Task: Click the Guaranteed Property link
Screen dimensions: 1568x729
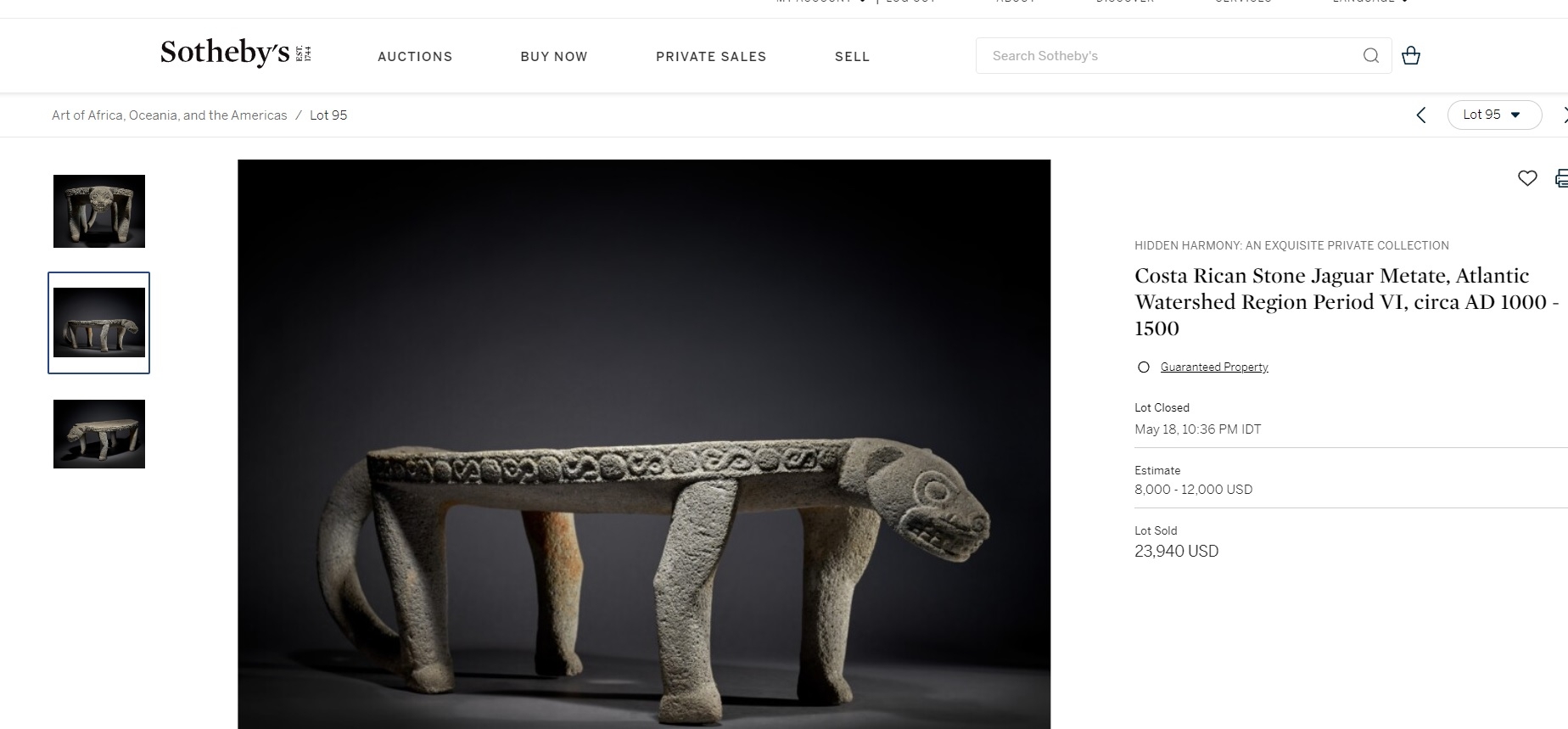Action: tap(1214, 367)
